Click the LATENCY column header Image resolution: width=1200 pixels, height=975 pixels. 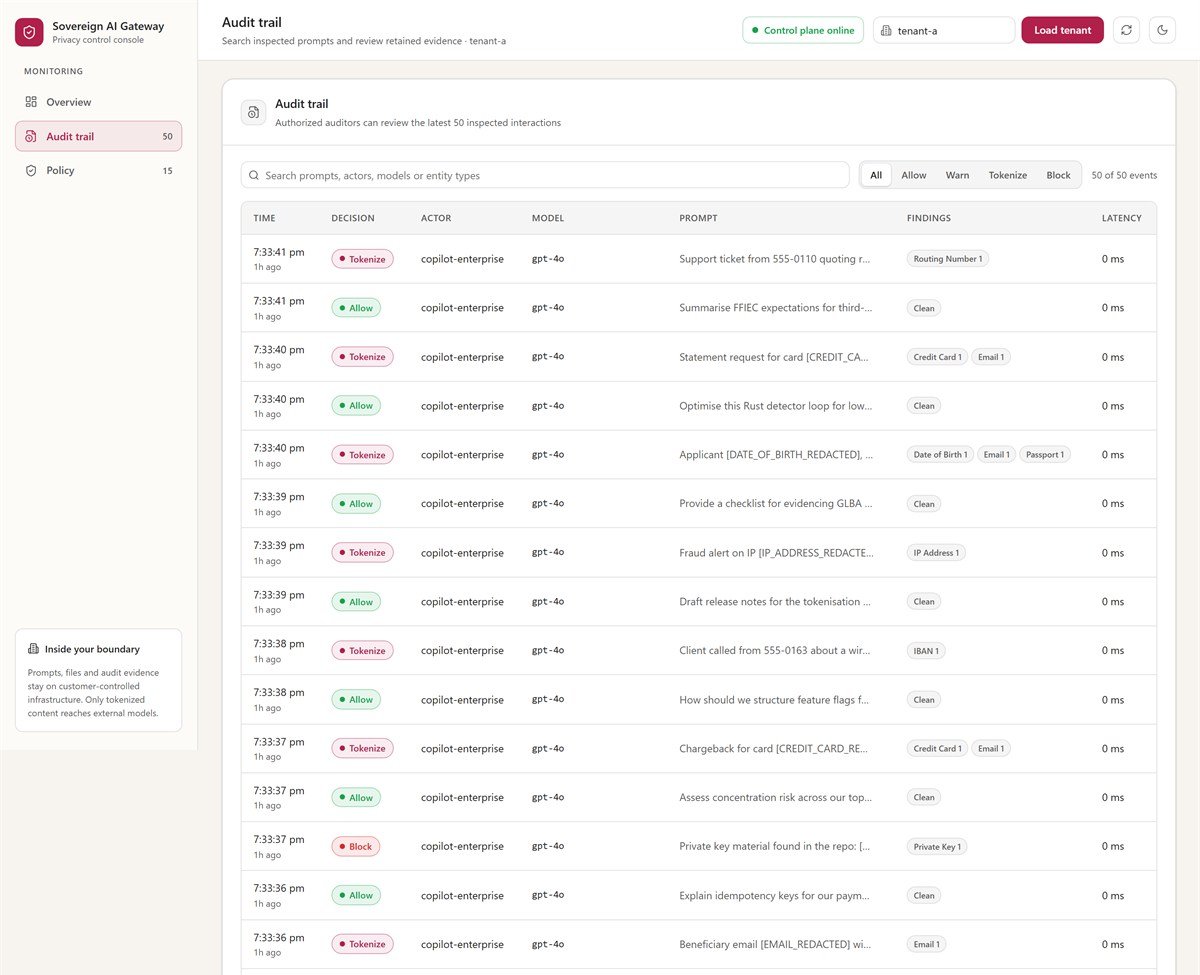[x=1122, y=218]
